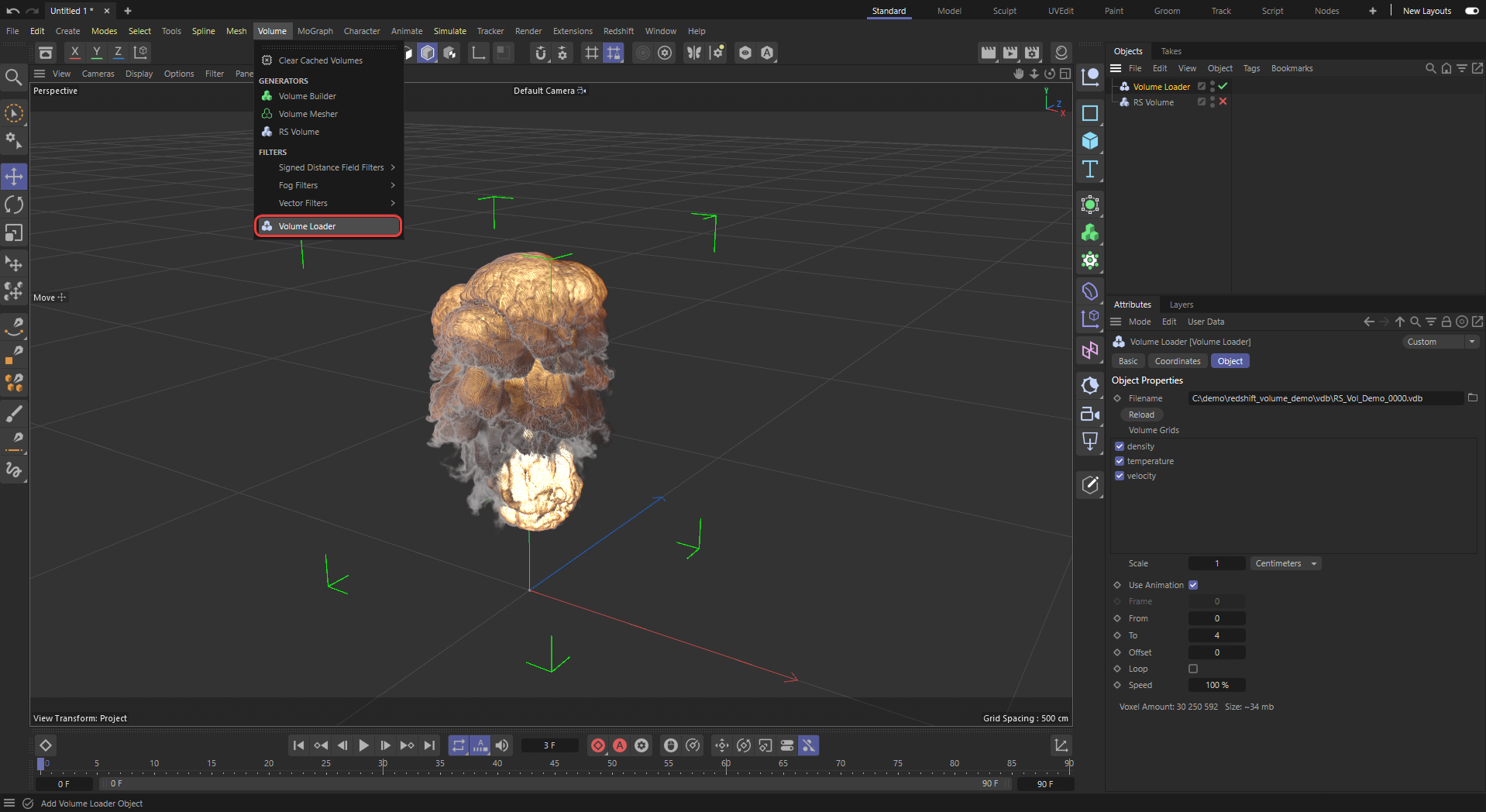Uncheck the density volume grid
The image size is (1486, 812).
[x=1120, y=446]
